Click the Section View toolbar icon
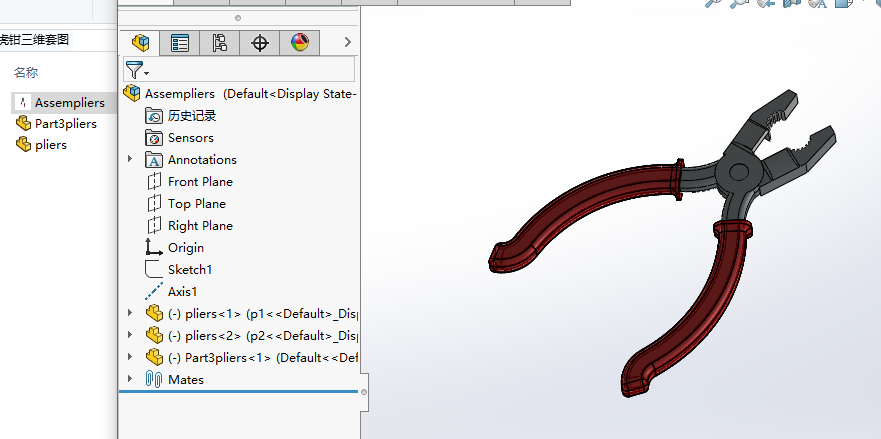 point(792,3)
